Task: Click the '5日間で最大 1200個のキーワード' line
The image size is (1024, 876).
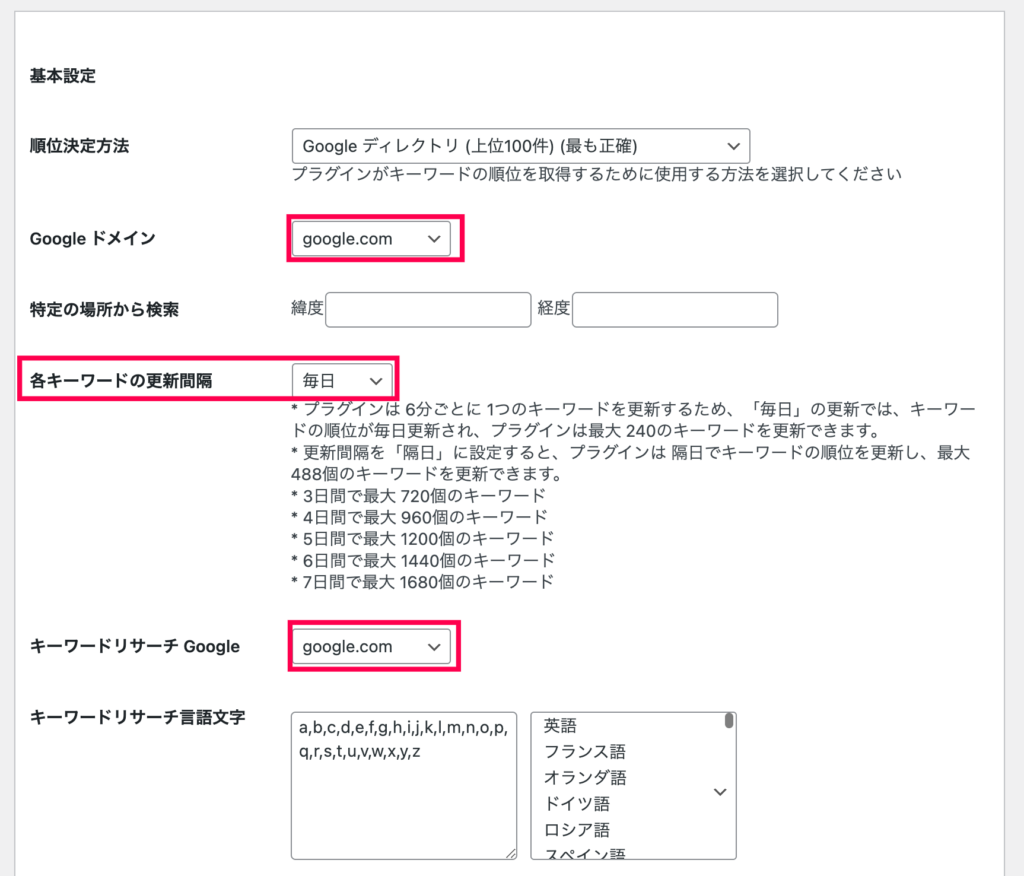Action: tap(422, 539)
